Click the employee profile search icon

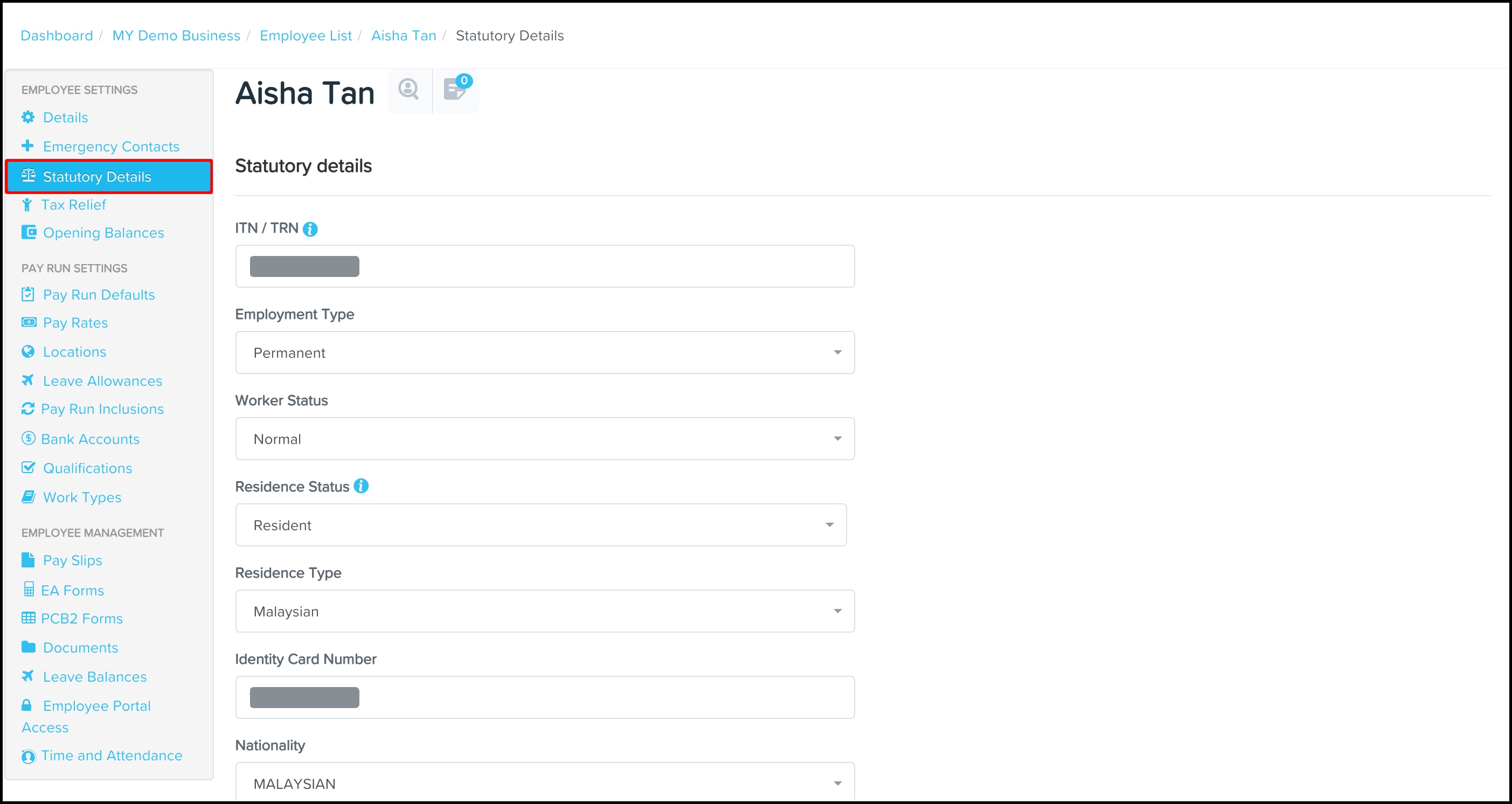(x=408, y=90)
